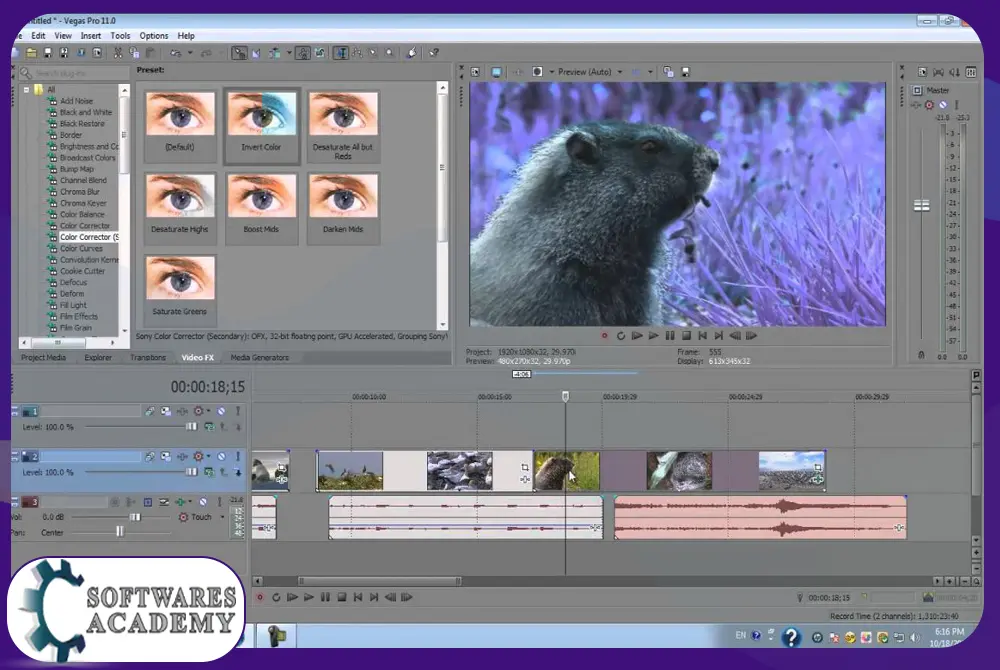The width and height of the screenshot is (1000, 670).
Task: Click Preview on External Monitor icon
Action: (x=496, y=72)
